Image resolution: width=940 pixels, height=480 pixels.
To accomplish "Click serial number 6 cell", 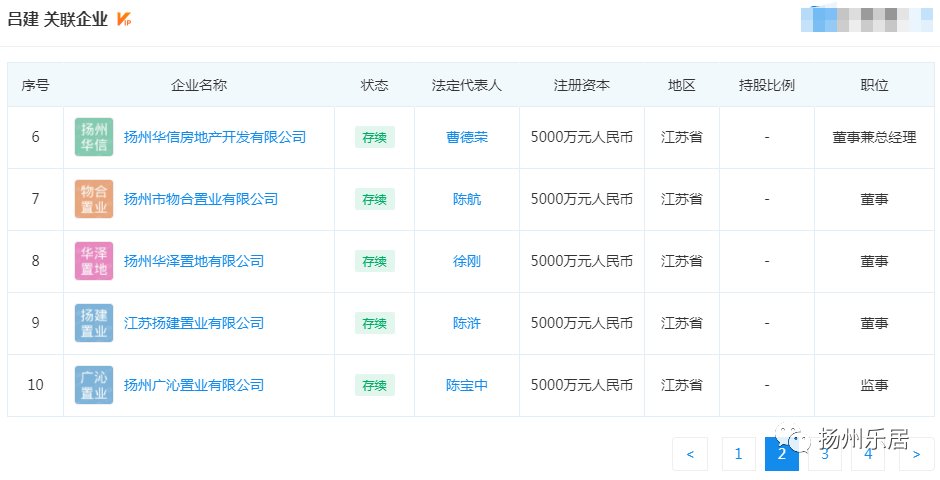I will pos(35,137).
